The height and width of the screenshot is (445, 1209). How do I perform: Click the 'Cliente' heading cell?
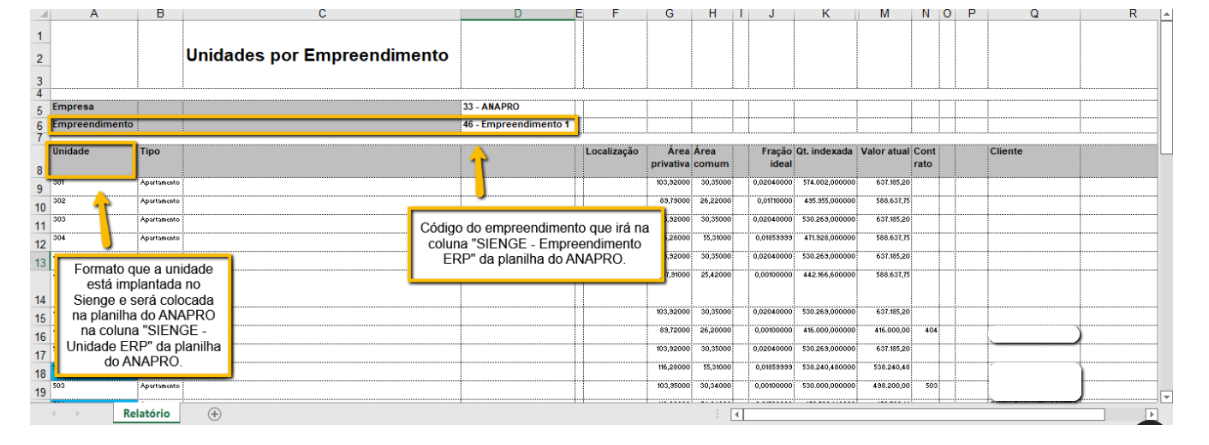[x=1034, y=162]
